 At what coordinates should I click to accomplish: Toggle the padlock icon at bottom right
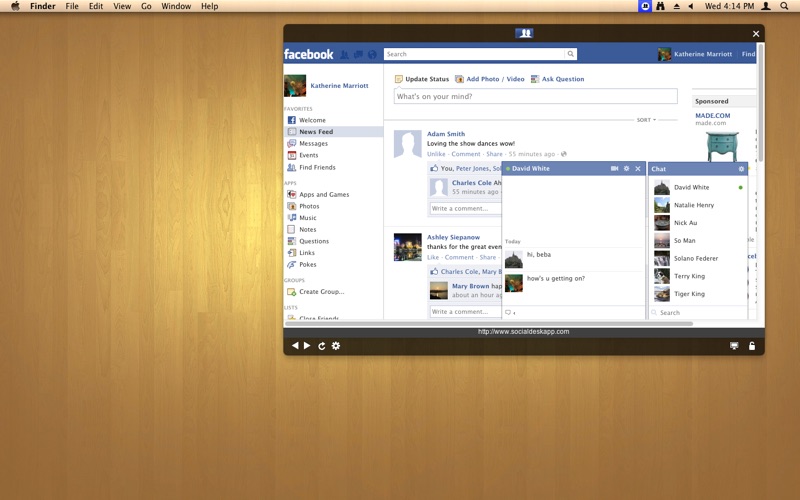(x=752, y=346)
